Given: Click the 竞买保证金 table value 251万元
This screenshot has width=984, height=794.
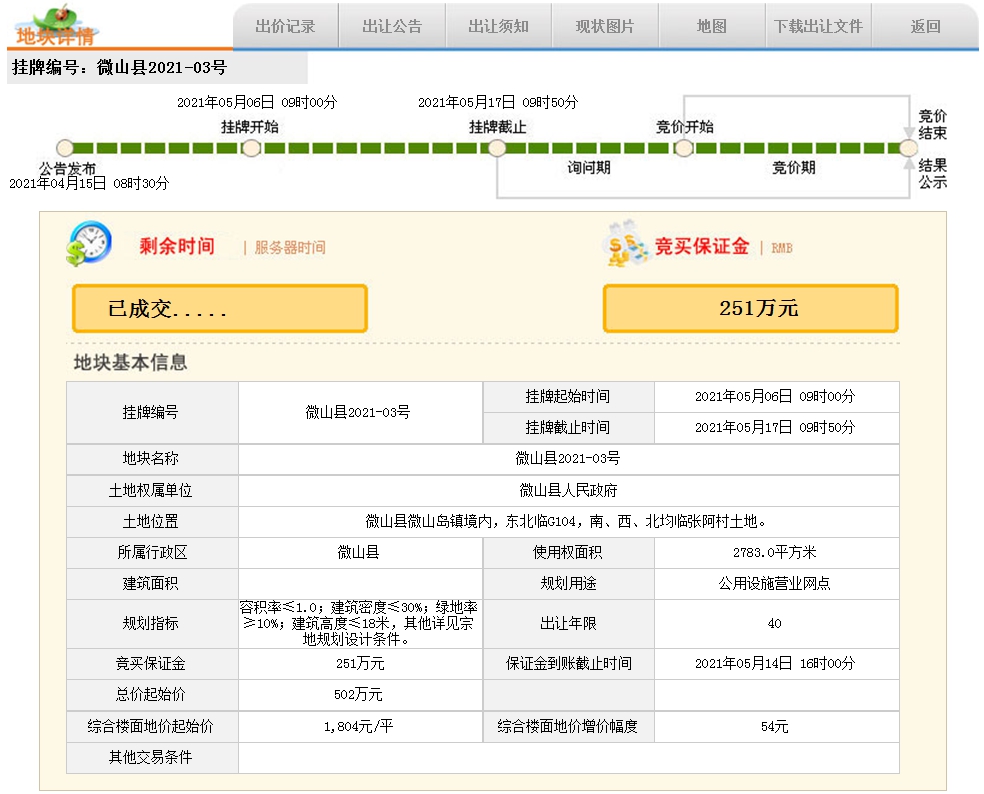Looking at the screenshot, I should click(x=360, y=663).
